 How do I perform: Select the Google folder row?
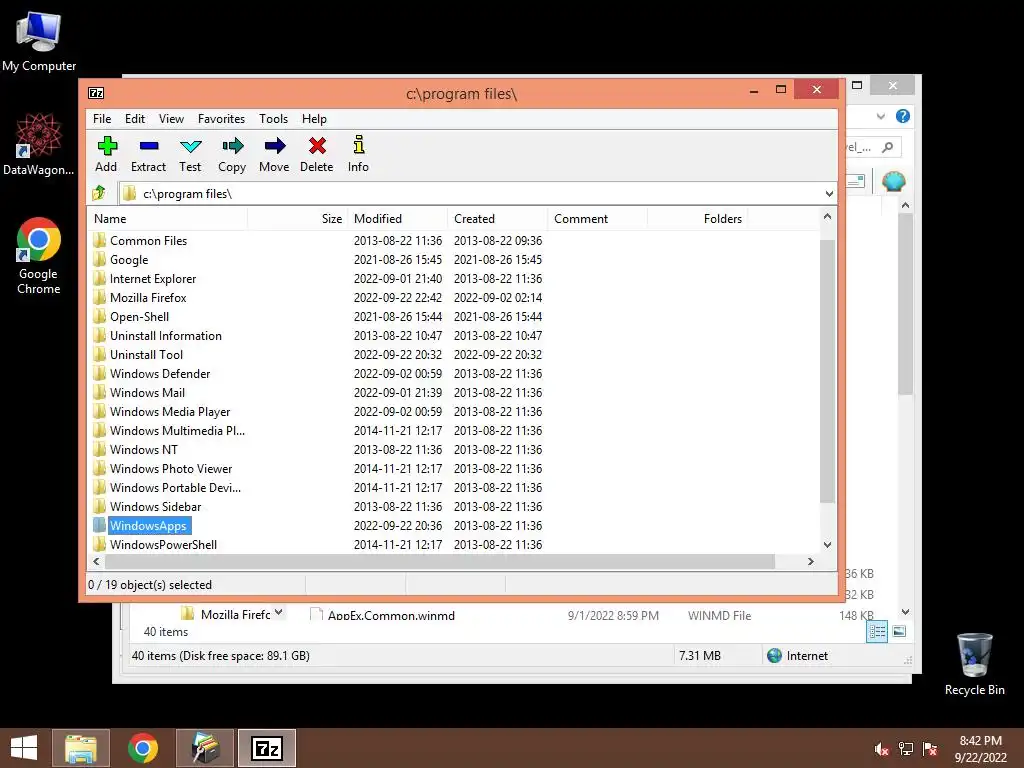tap(129, 260)
